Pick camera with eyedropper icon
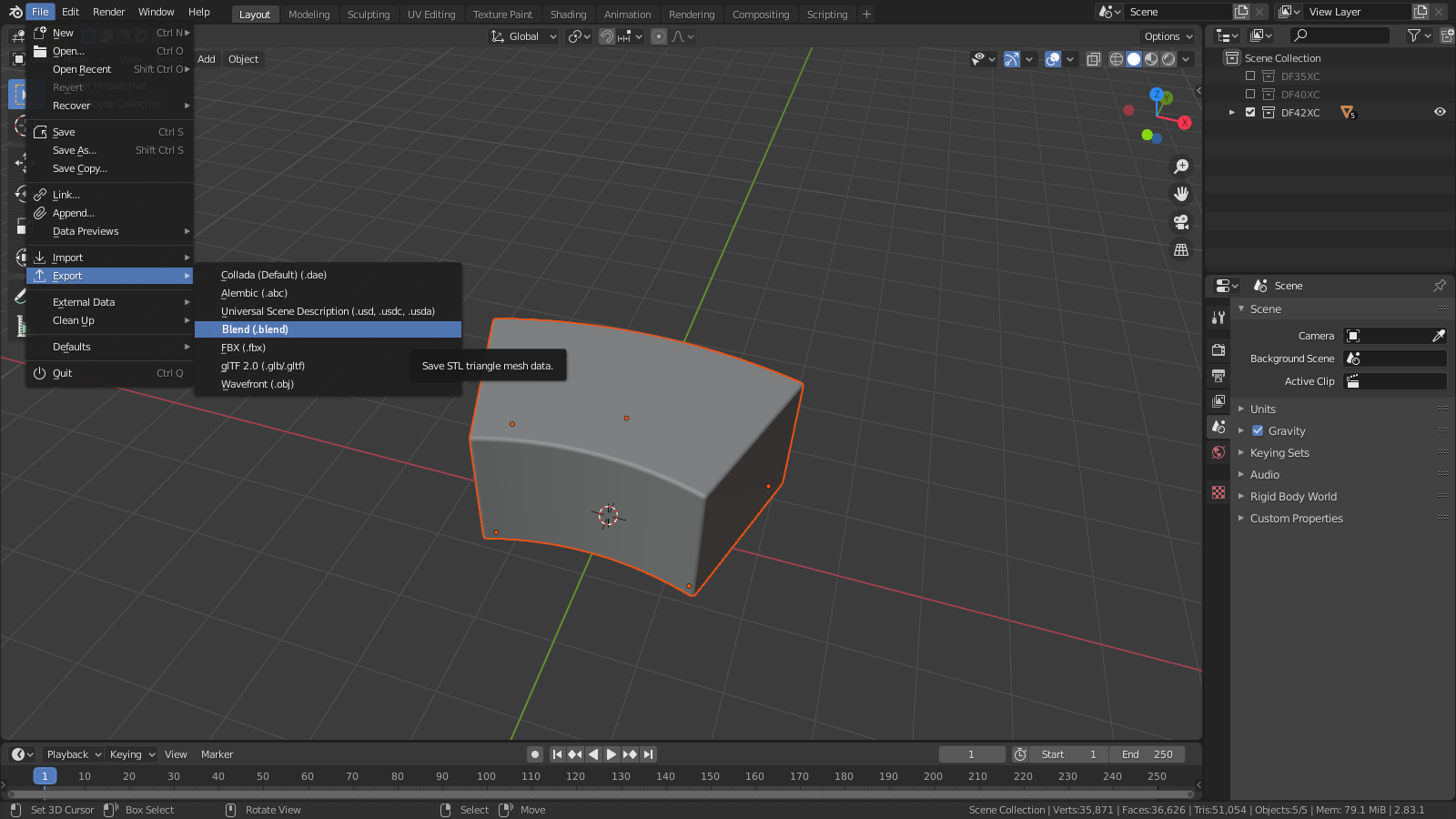The image size is (1456, 819). [x=1439, y=336]
